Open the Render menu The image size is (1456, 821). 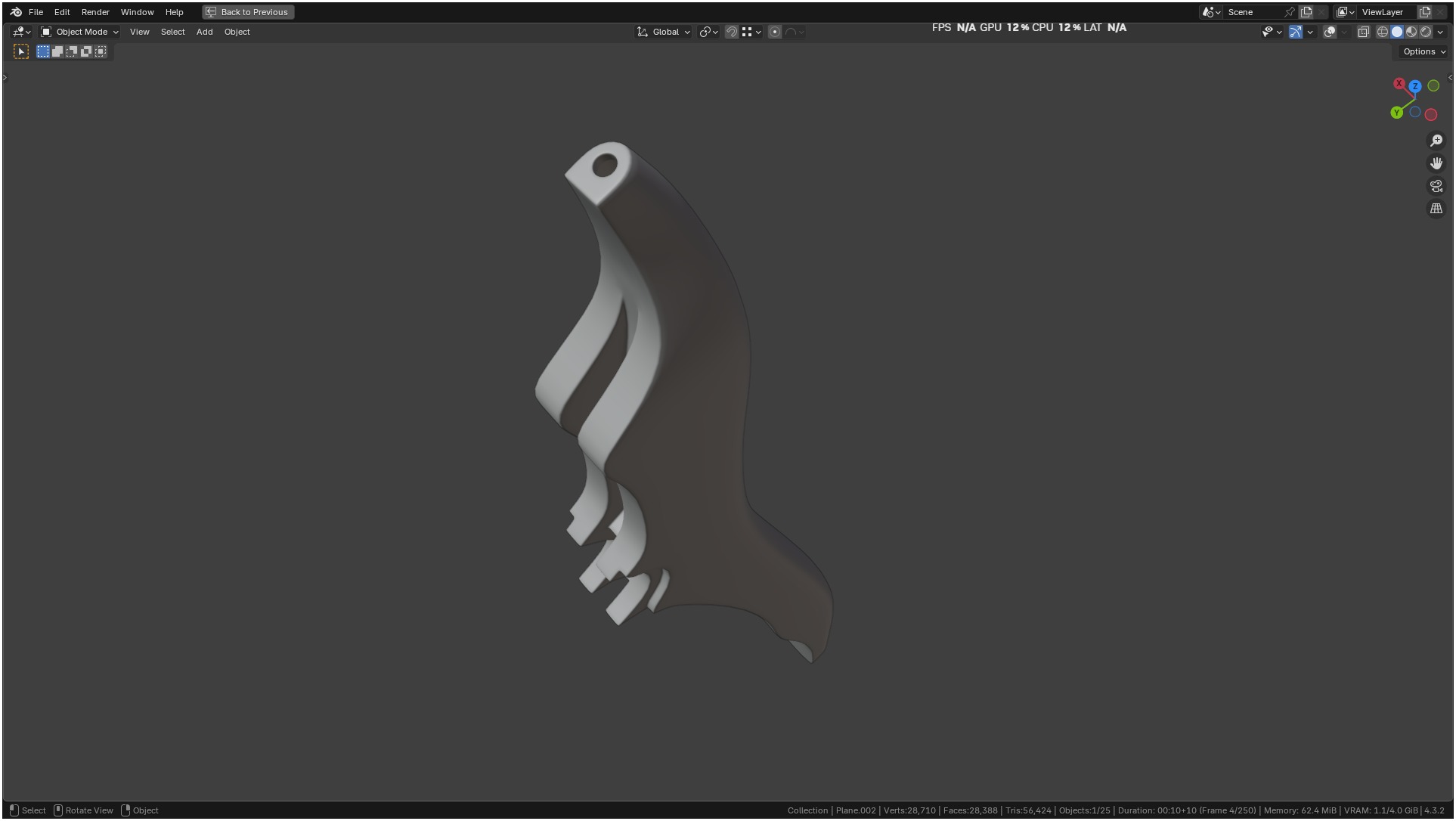pyautogui.click(x=95, y=12)
